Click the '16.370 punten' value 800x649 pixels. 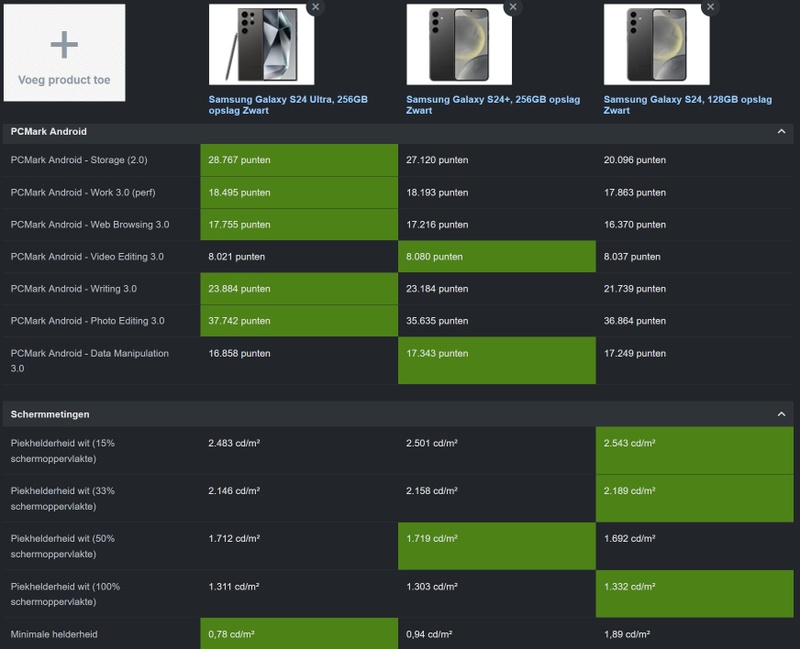tap(635, 224)
